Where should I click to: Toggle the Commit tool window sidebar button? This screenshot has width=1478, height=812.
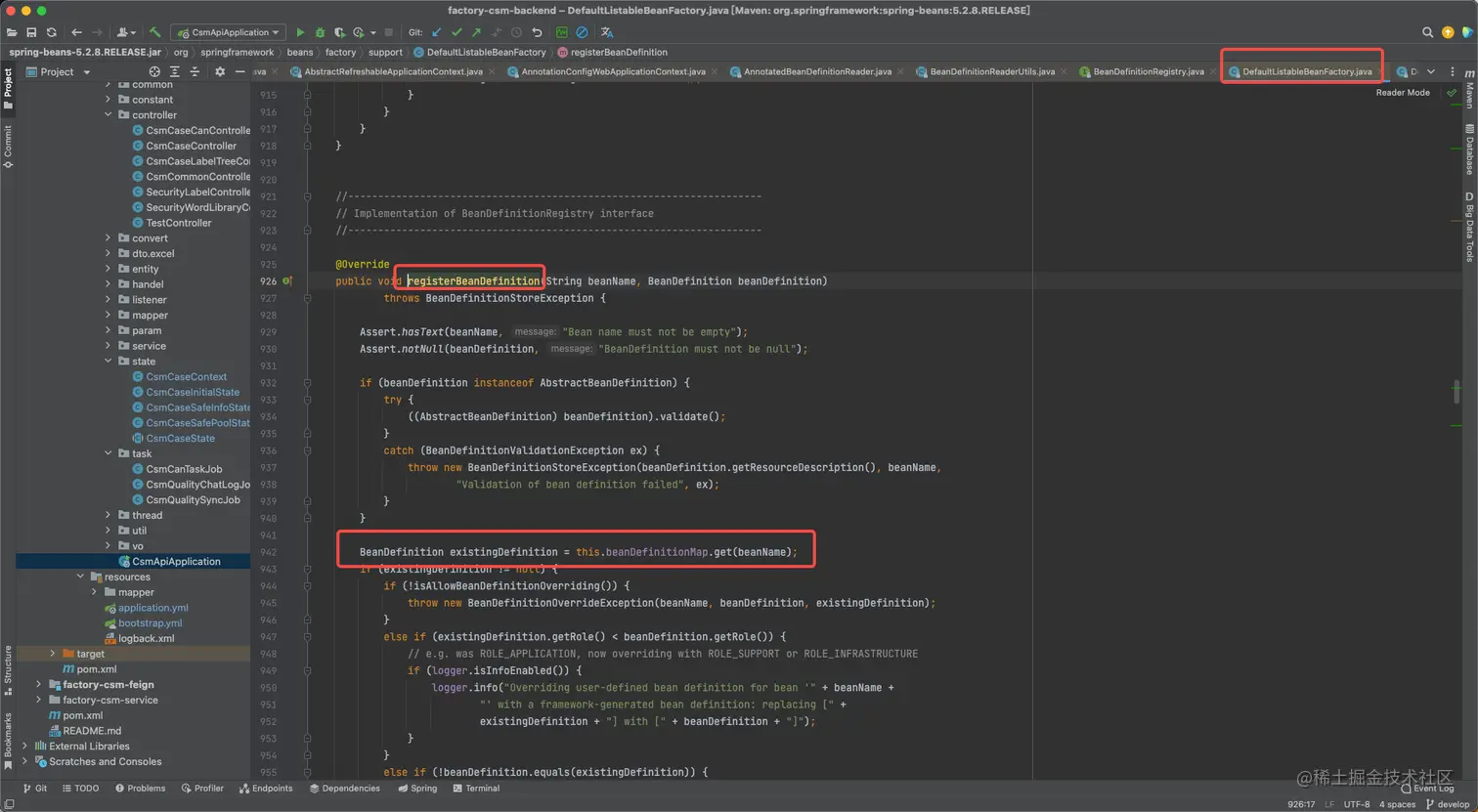point(8,147)
